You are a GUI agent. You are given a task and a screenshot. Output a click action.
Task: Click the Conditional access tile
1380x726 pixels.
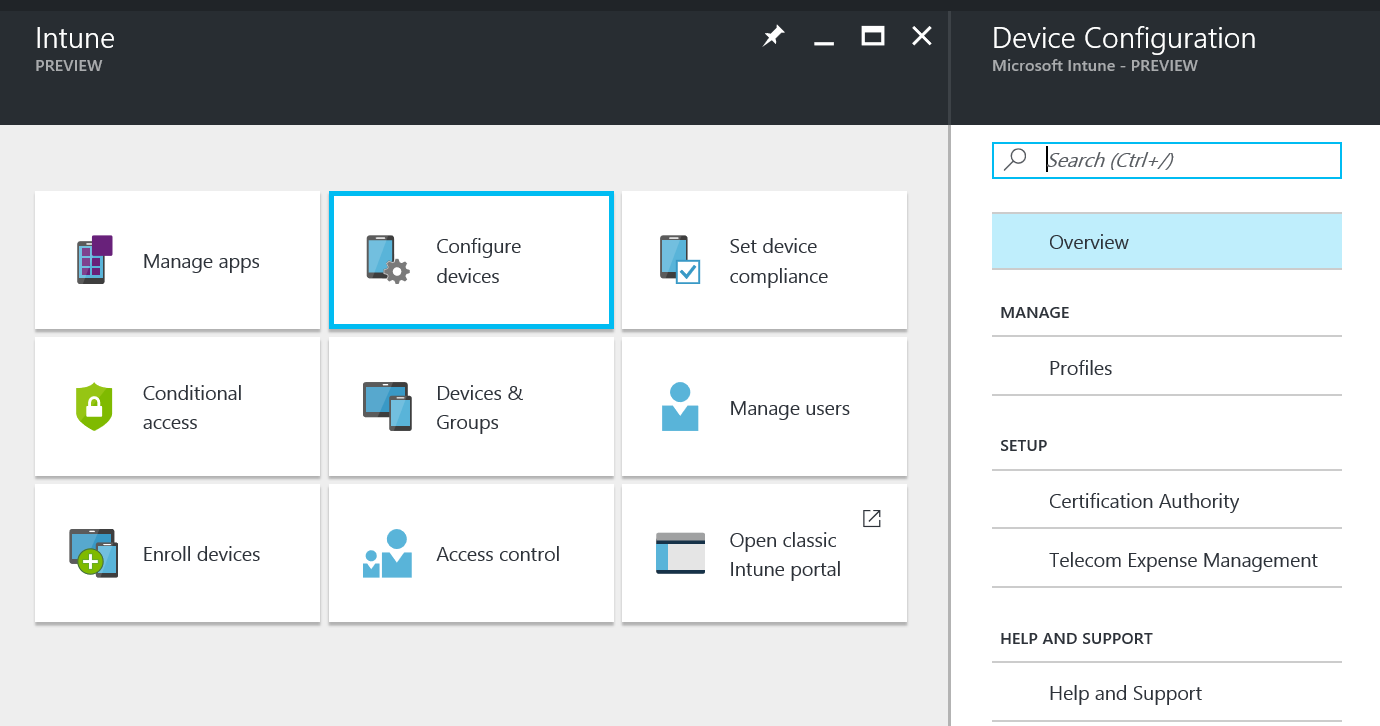point(177,407)
